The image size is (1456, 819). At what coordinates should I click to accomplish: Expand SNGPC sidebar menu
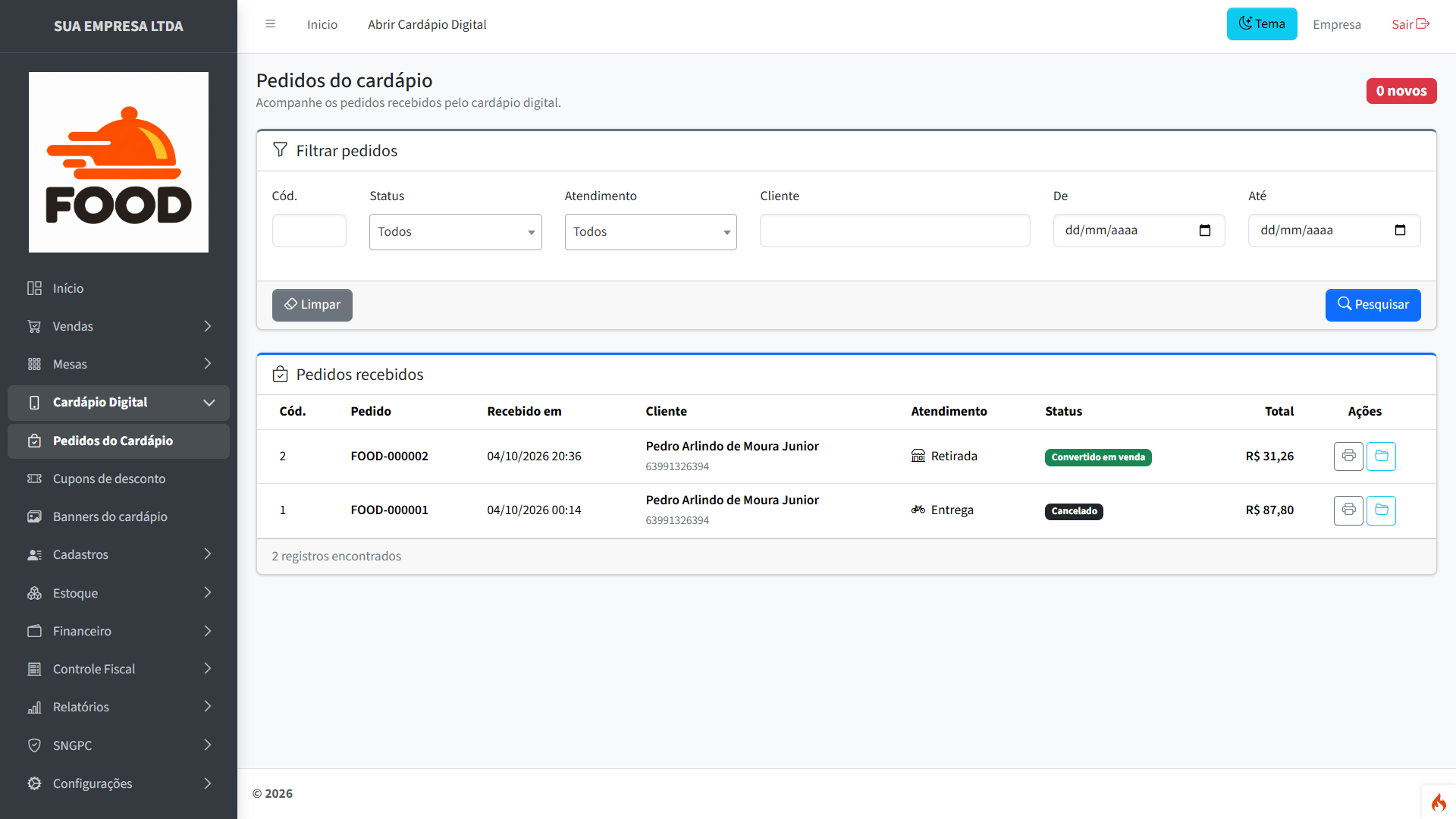pos(118,745)
